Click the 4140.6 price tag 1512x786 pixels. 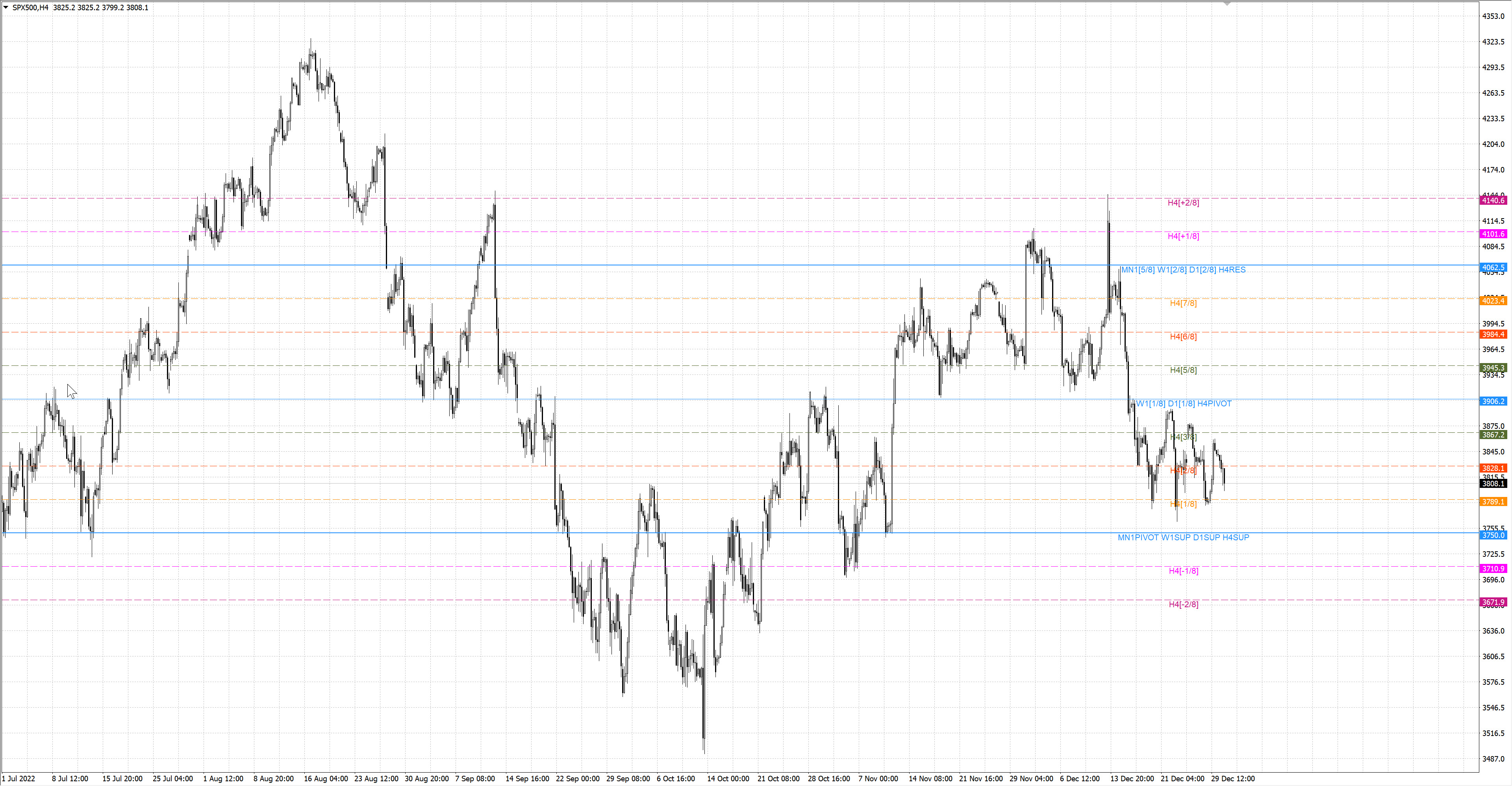1493,201
